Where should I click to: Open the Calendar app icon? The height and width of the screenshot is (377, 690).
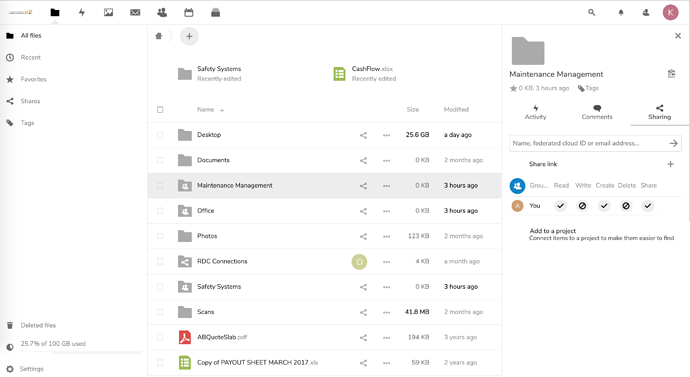(189, 12)
